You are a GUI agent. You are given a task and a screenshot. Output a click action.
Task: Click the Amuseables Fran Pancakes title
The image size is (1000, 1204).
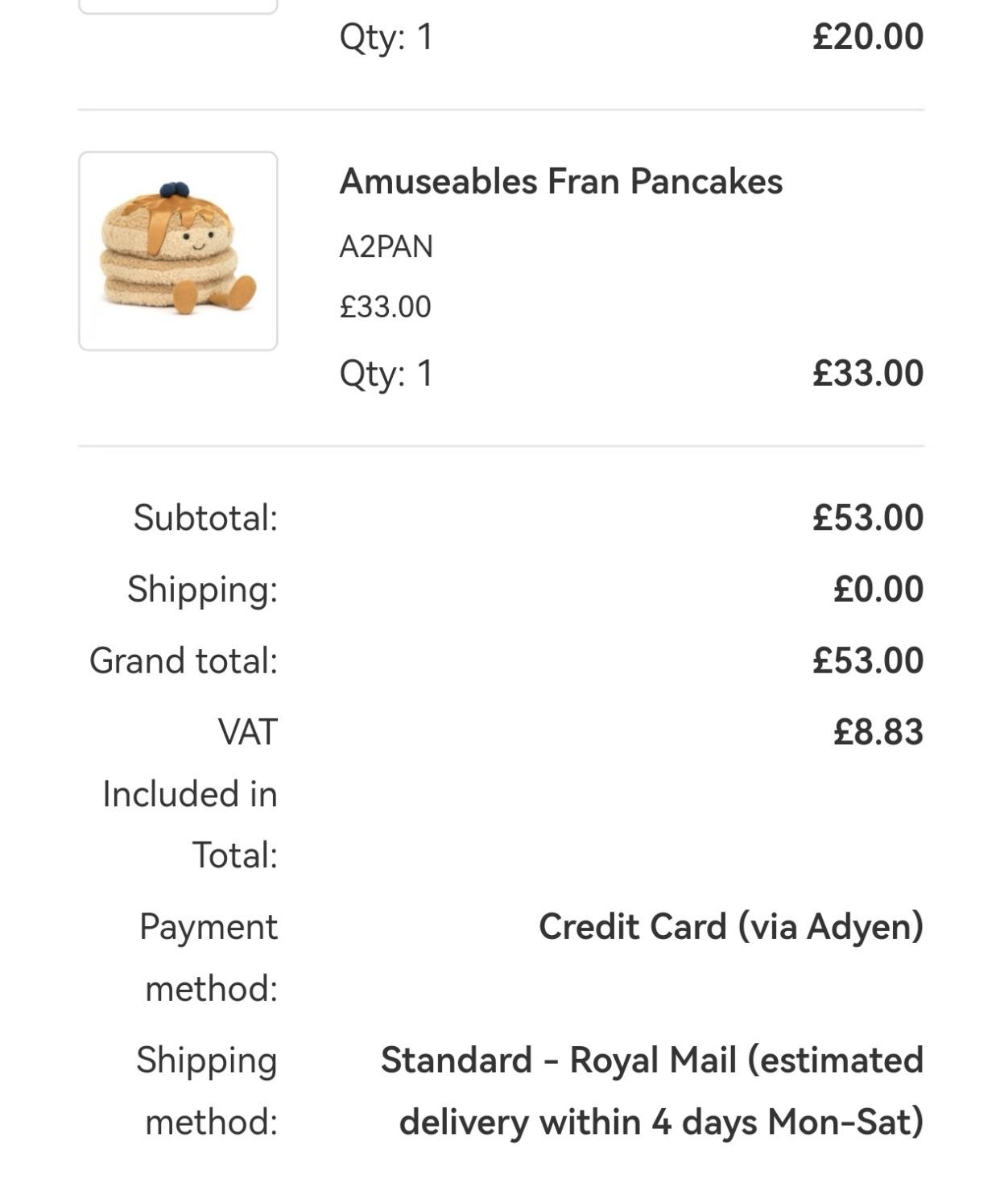[561, 181]
